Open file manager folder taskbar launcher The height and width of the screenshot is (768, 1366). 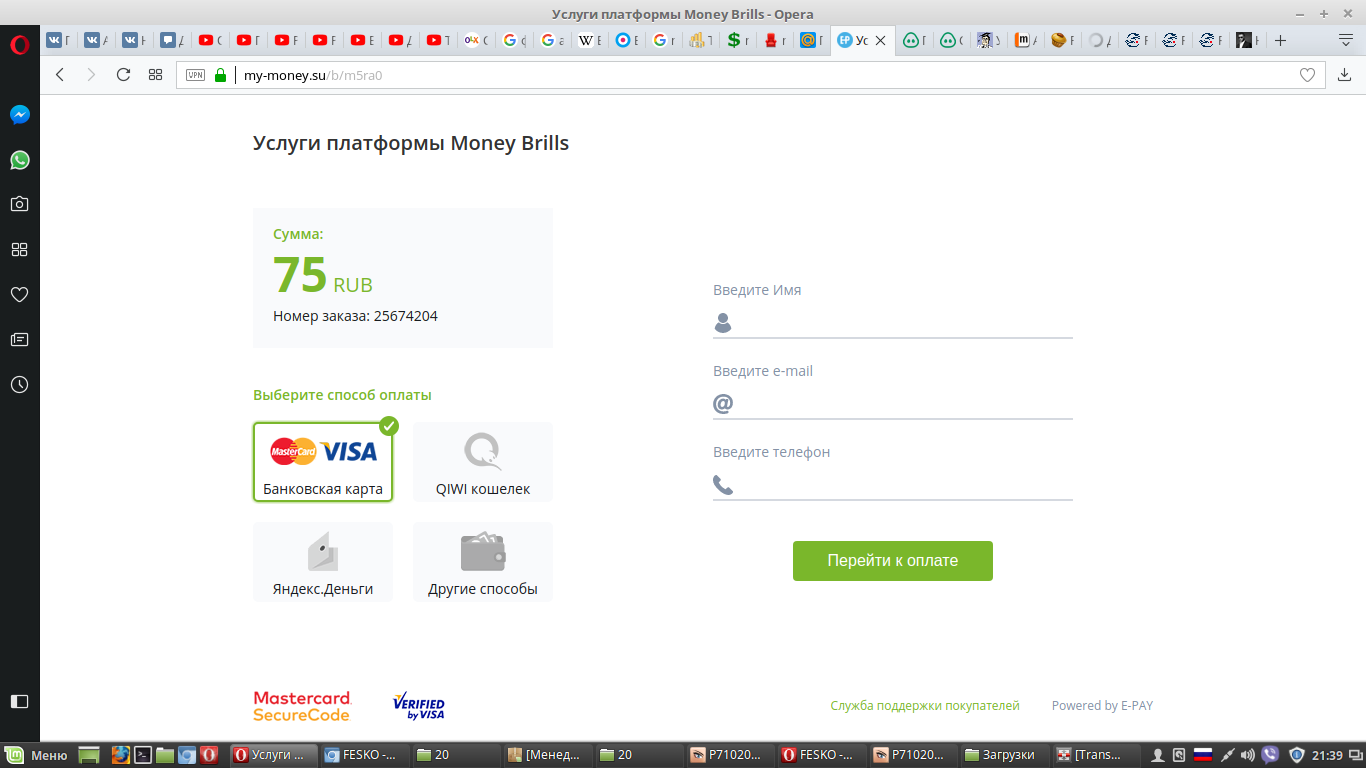165,755
